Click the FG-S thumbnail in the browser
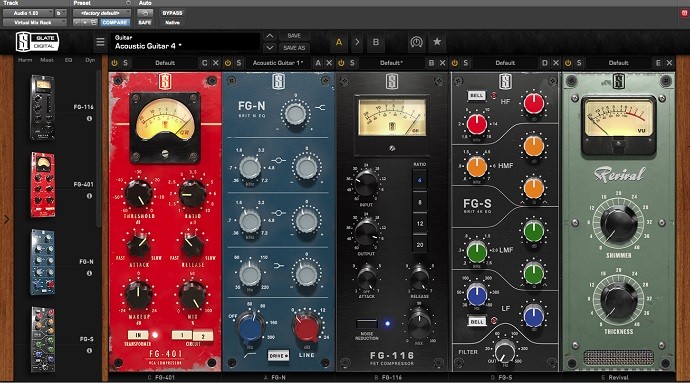690x383 pixels. click(x=43, y=339)
